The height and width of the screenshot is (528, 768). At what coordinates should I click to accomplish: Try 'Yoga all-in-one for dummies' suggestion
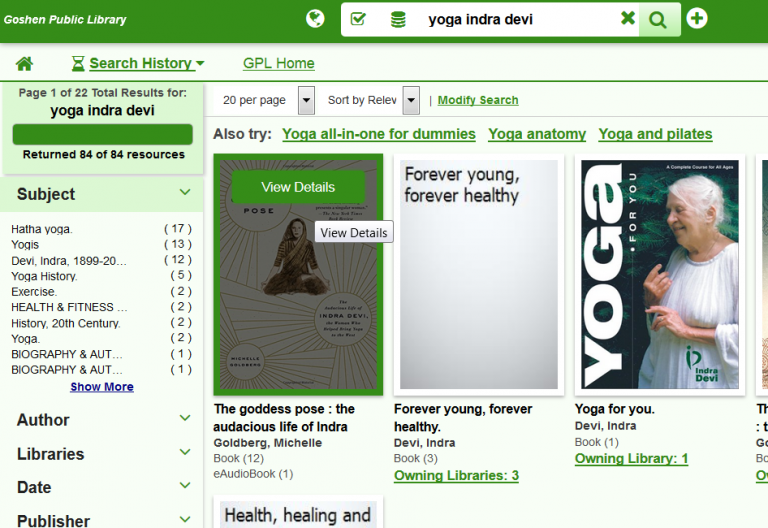coord(379,134)
